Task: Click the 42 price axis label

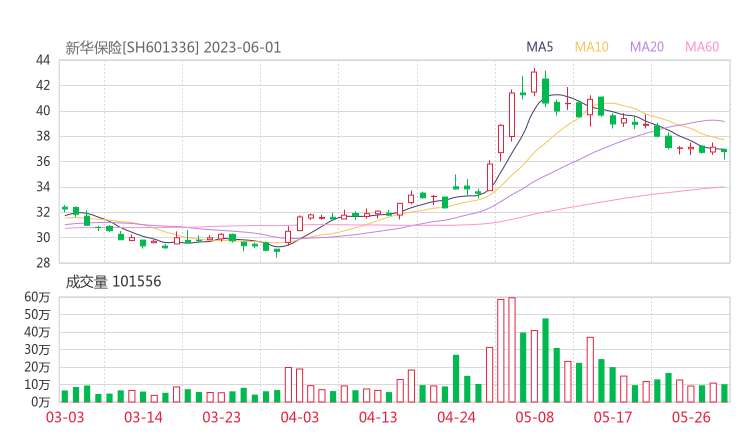Action: click(x=43, y=85)
